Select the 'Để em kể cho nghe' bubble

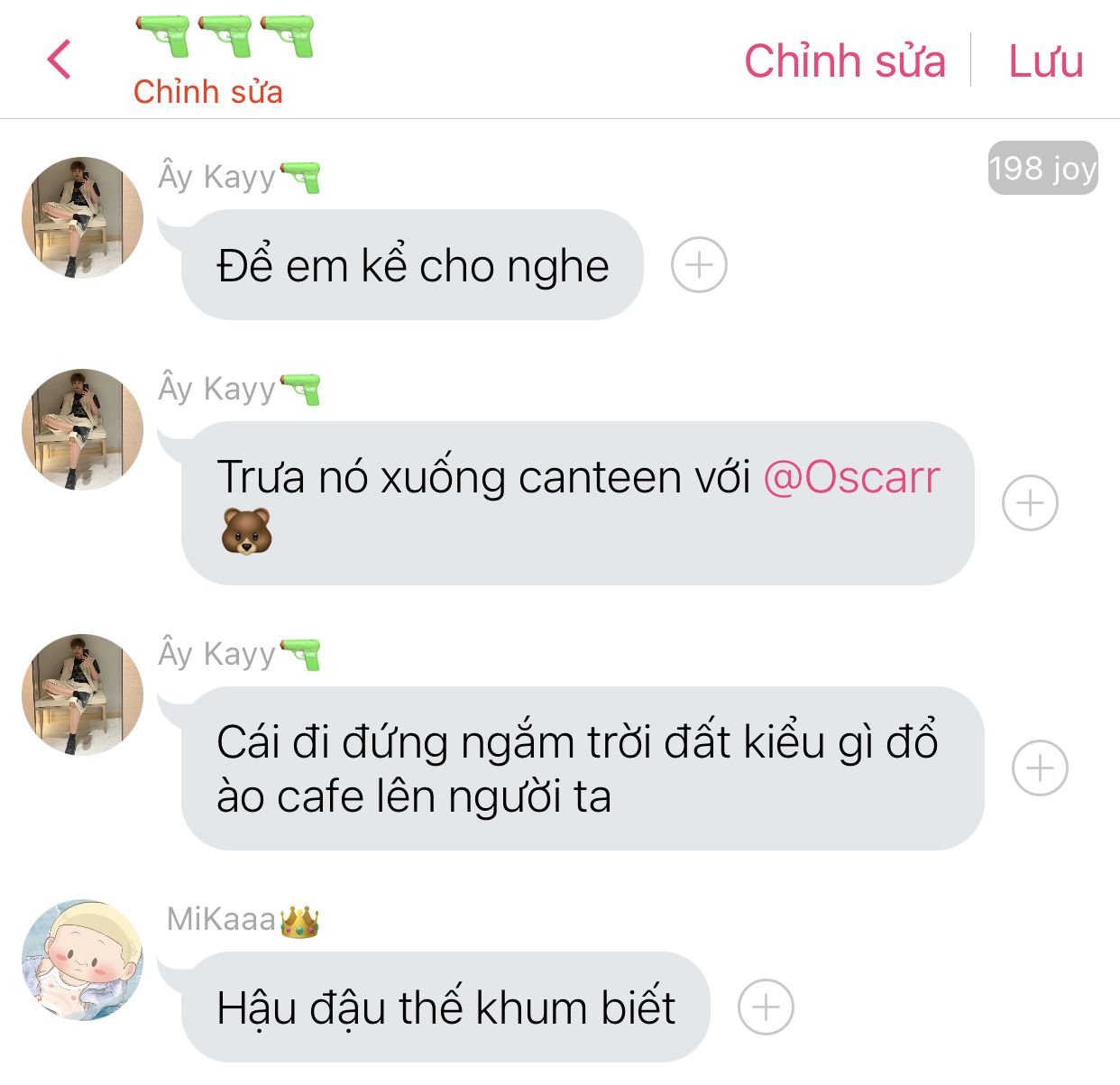(412, 265)
